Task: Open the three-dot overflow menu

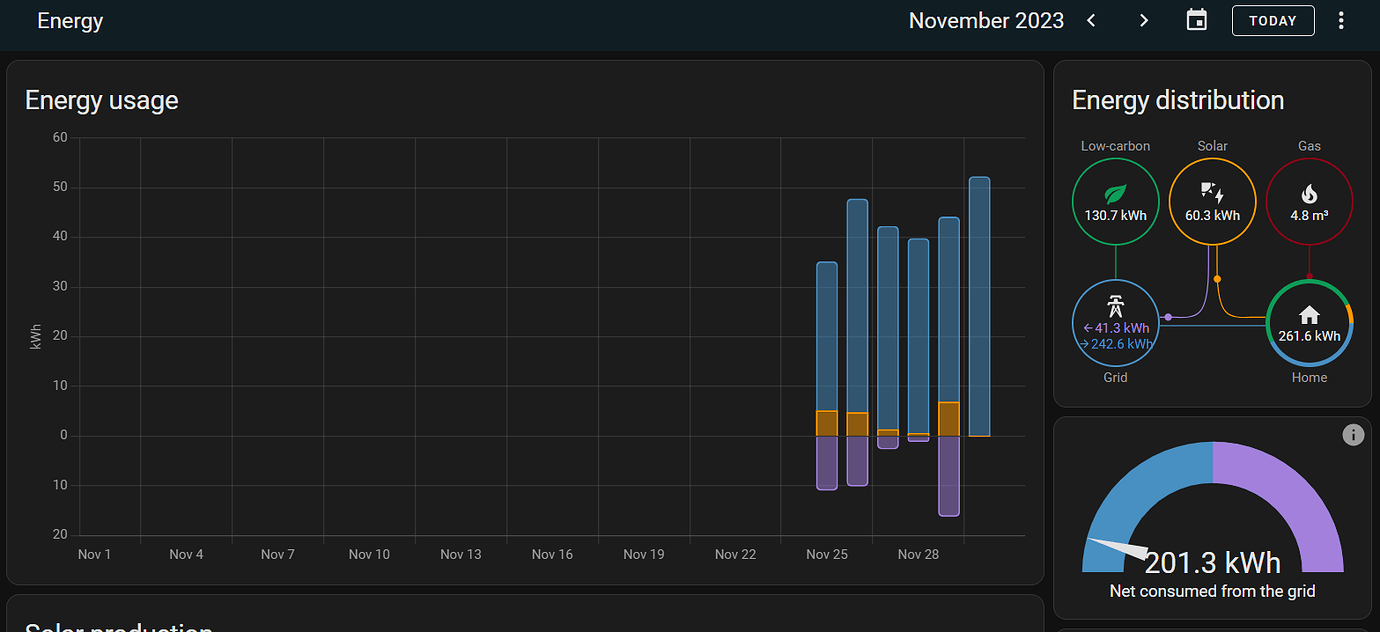Action: [x=1342, y=20]
